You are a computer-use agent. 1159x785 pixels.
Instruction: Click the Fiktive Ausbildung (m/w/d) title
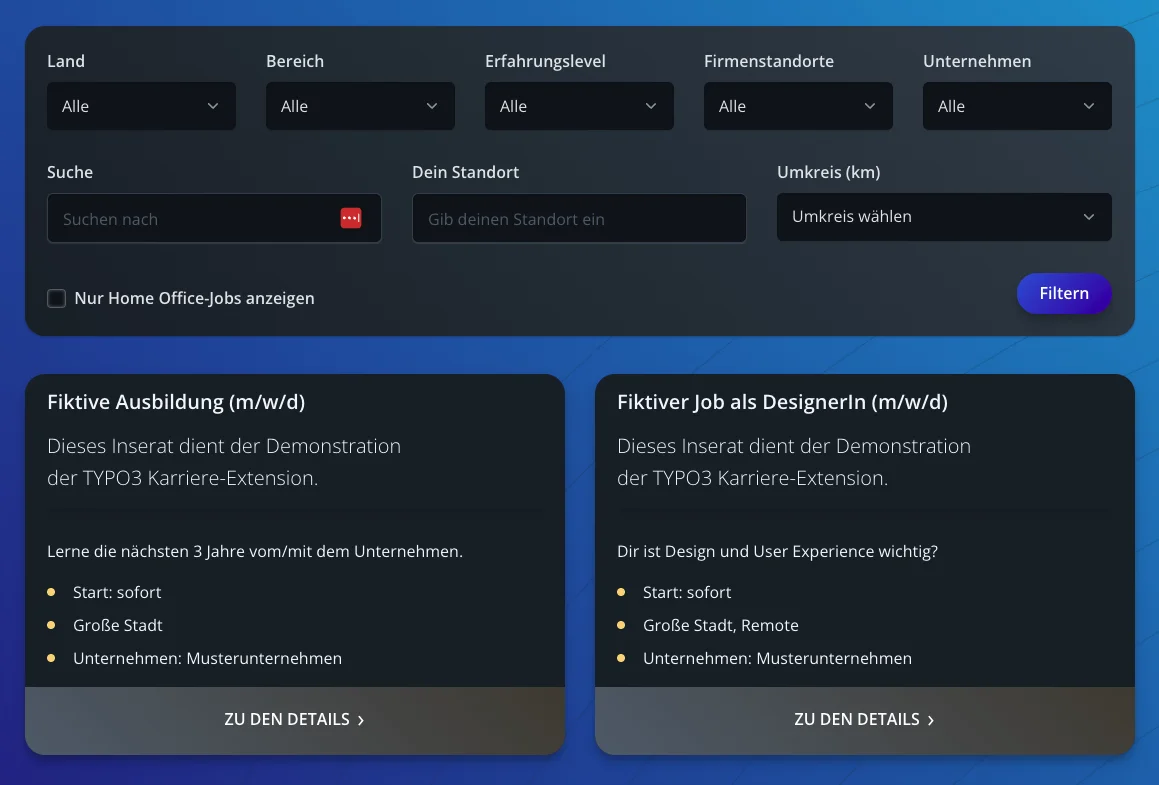176,402
